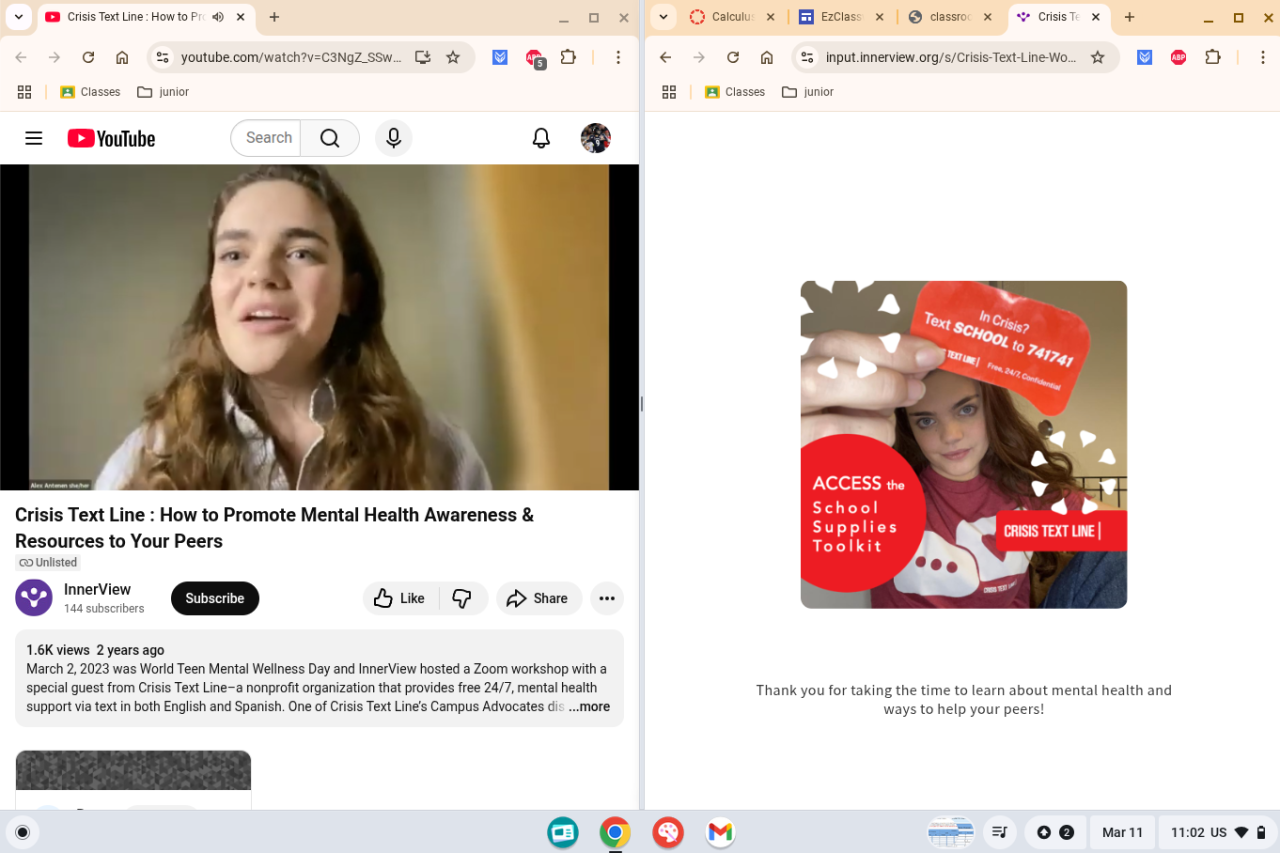The width and height of the screenshot is (1280, 853).
Task: Open the YouTube guide hamburger menu
Action: [x=34, y=138]
